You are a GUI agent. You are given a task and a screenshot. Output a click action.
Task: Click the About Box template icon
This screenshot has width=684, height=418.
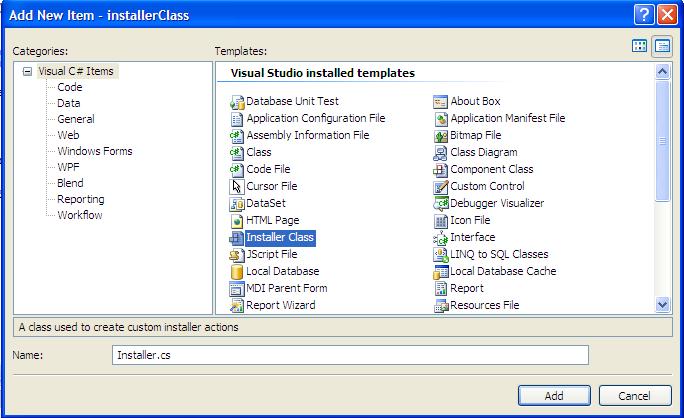click(x=441, y=102)
